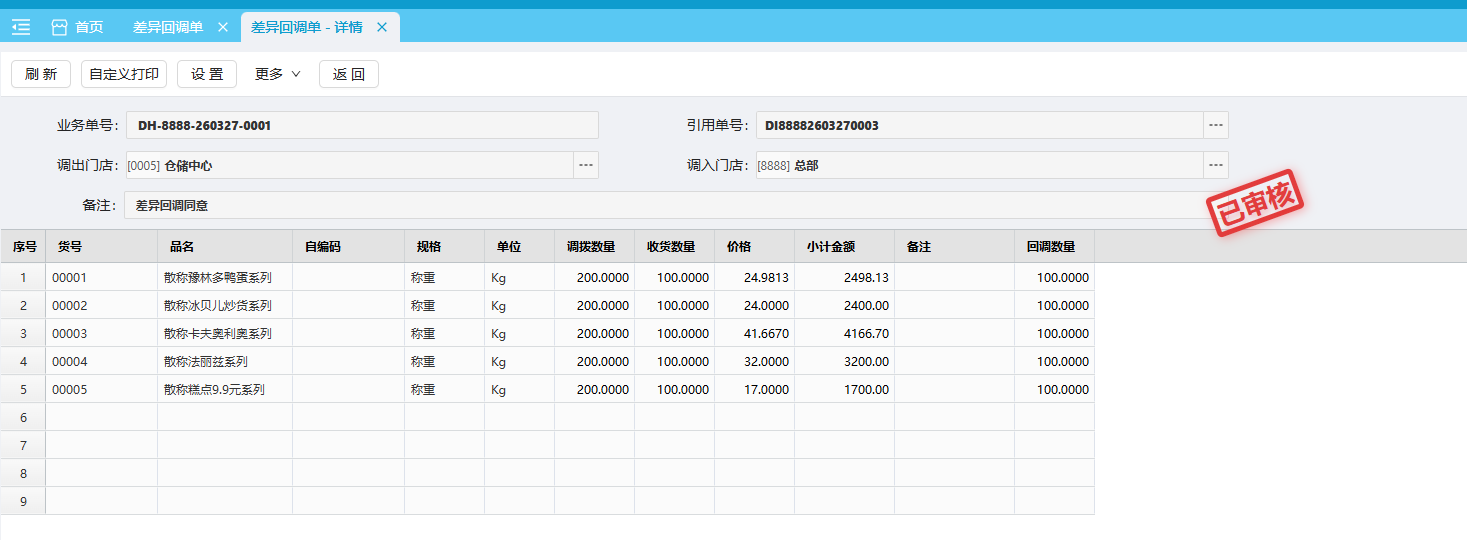Click the 刷新 button

41,74
